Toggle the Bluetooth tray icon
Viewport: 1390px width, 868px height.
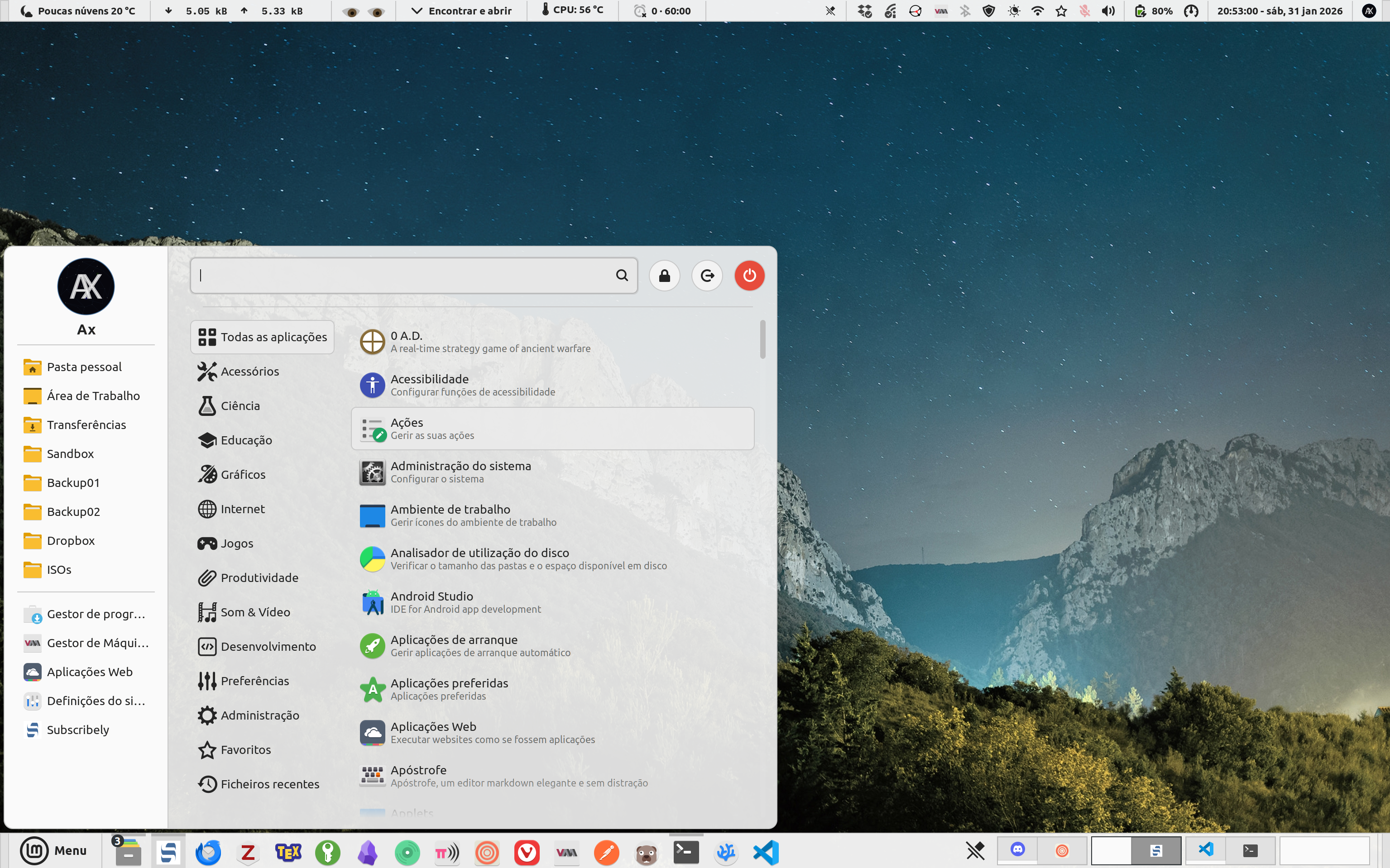[x=965, y=11]
